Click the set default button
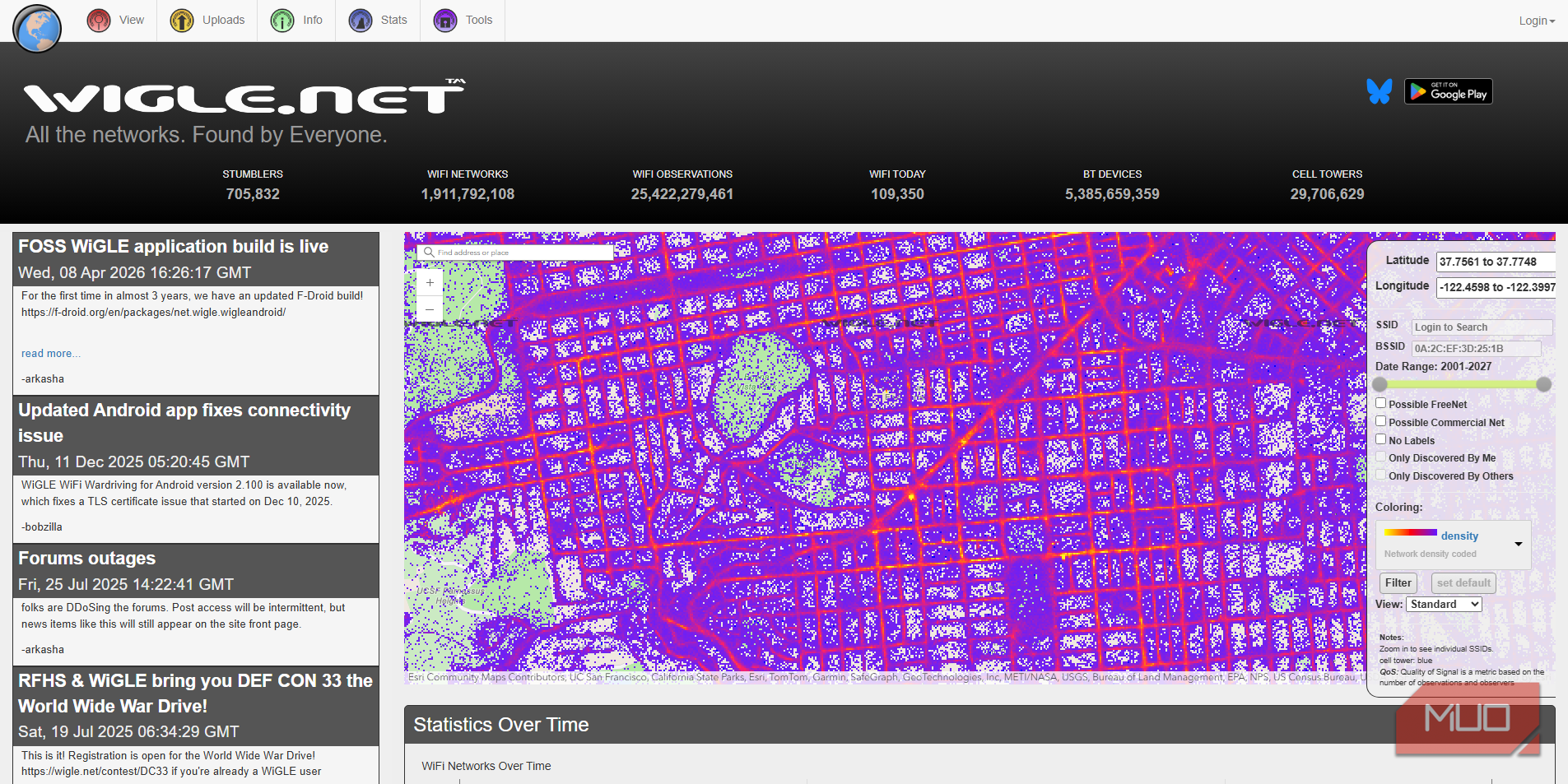 coord(1463,582)
